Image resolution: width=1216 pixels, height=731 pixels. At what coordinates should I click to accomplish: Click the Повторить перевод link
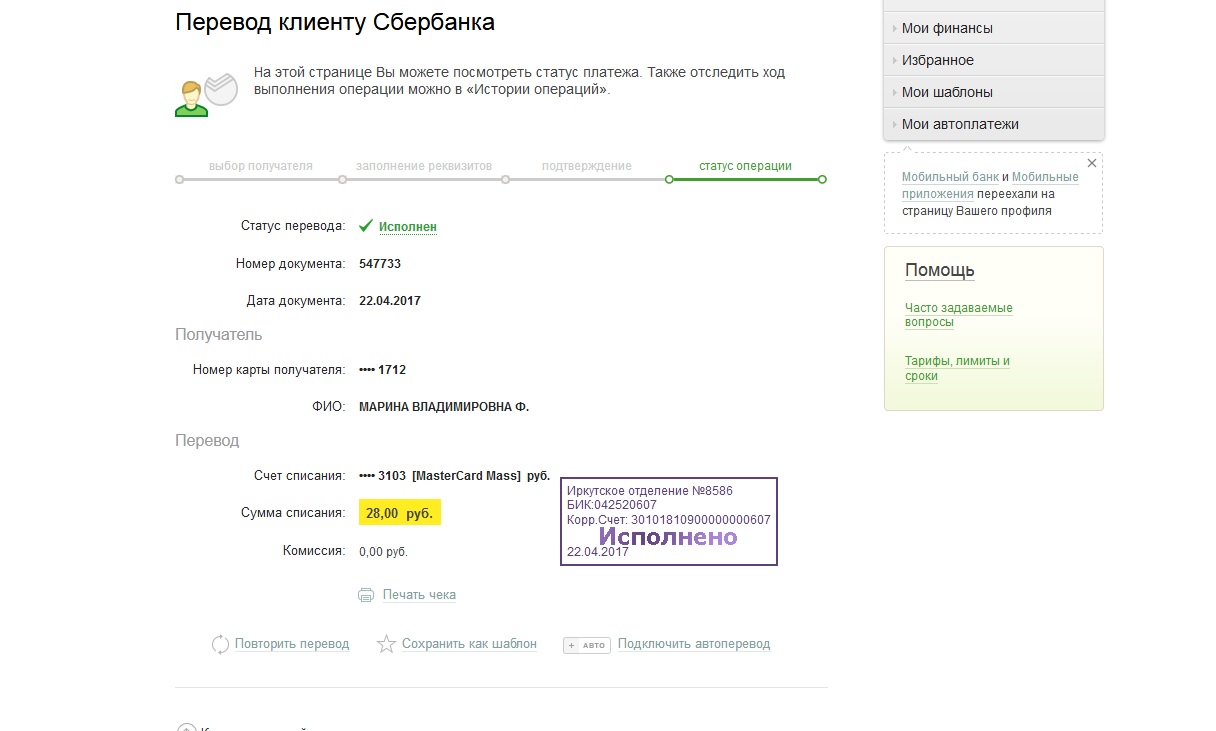[292, 644]
